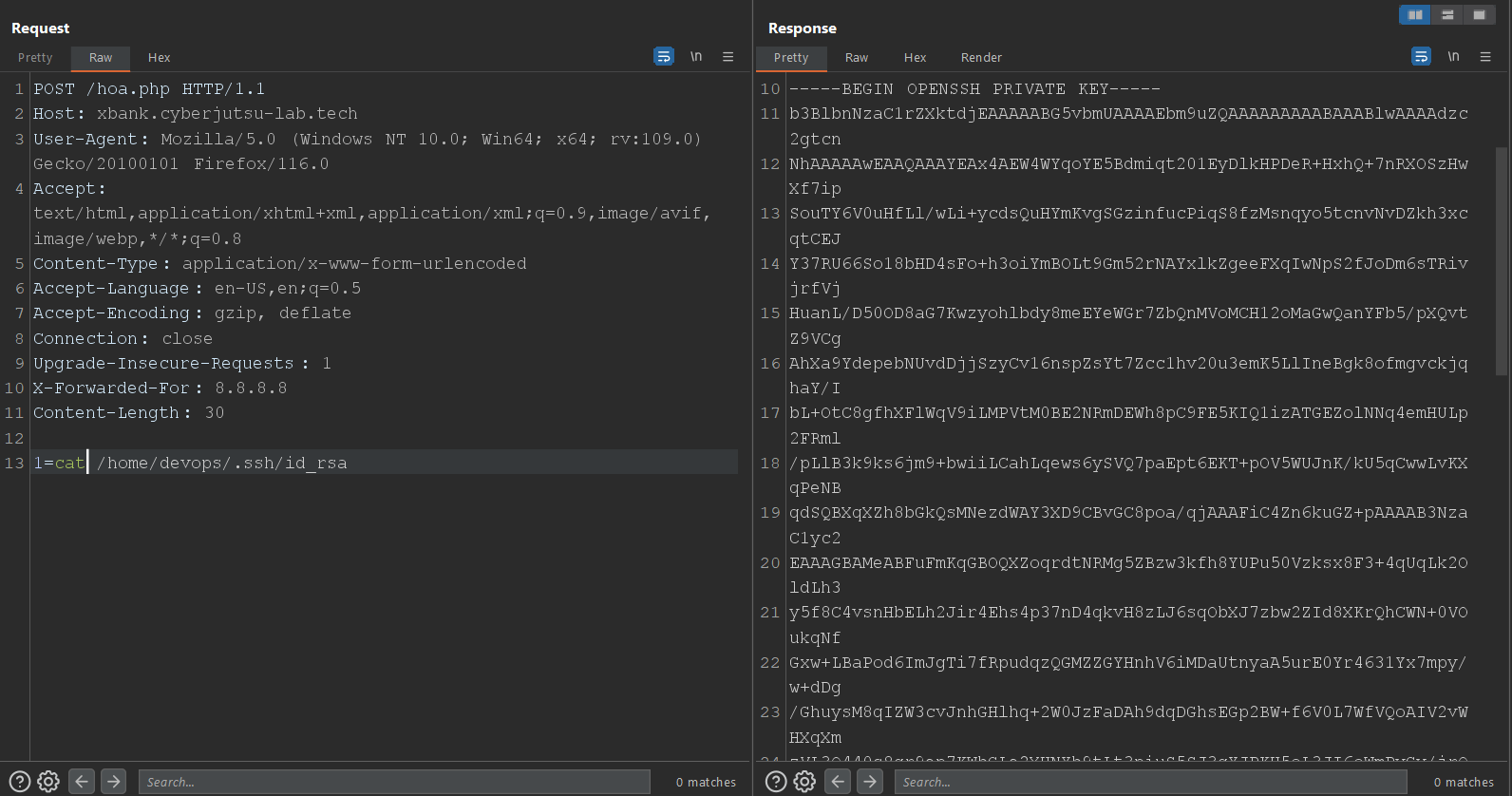Click the BEGIN OPENSSH PRIVATE KEY line
Viewport: 1512px width, 796px height.
tap(974, 88)
